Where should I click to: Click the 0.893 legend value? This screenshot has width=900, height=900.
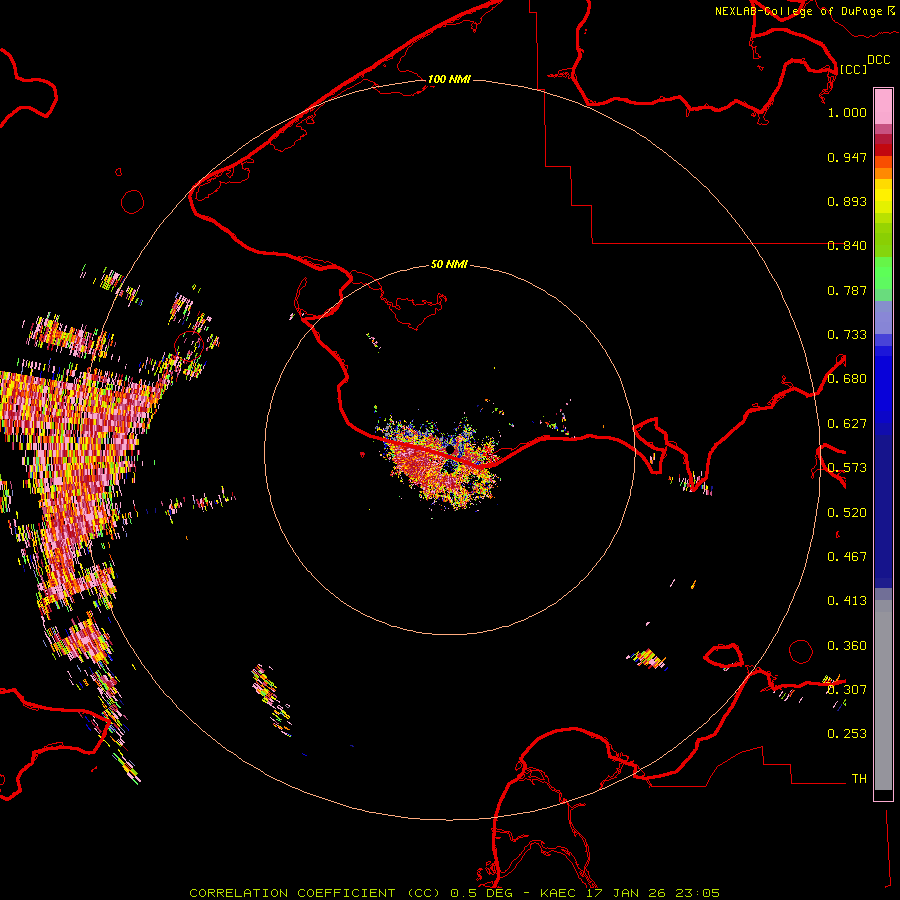847,201
